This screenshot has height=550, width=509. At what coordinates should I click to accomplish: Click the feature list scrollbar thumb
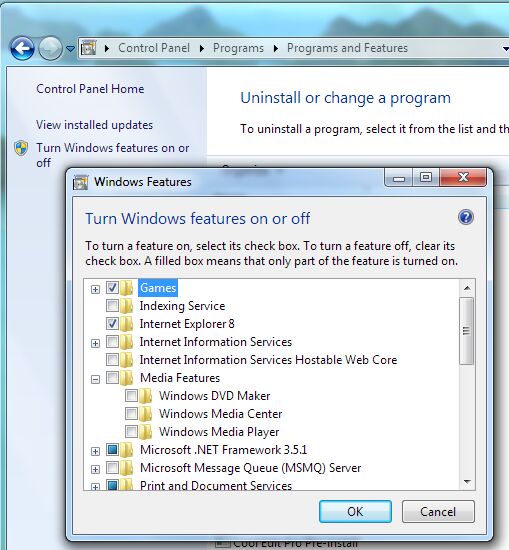(467, 331)
